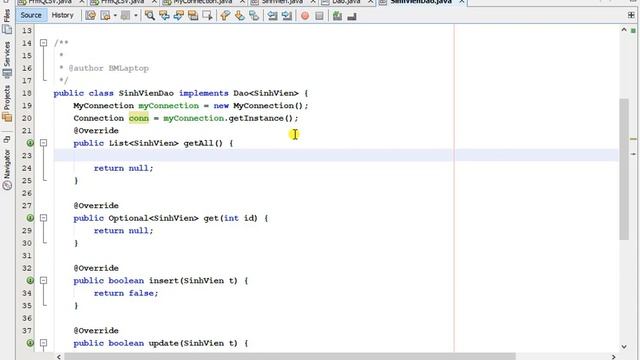Click the split editor icon at toolbar right
This screenshot has height=360, width=640.
click(x=631, y=15)
